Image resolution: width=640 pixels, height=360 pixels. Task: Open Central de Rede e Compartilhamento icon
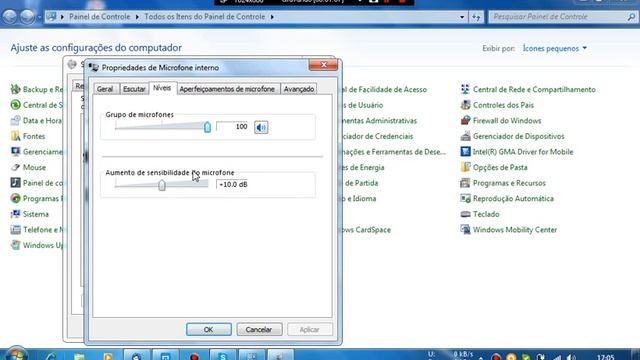[465, 89]
